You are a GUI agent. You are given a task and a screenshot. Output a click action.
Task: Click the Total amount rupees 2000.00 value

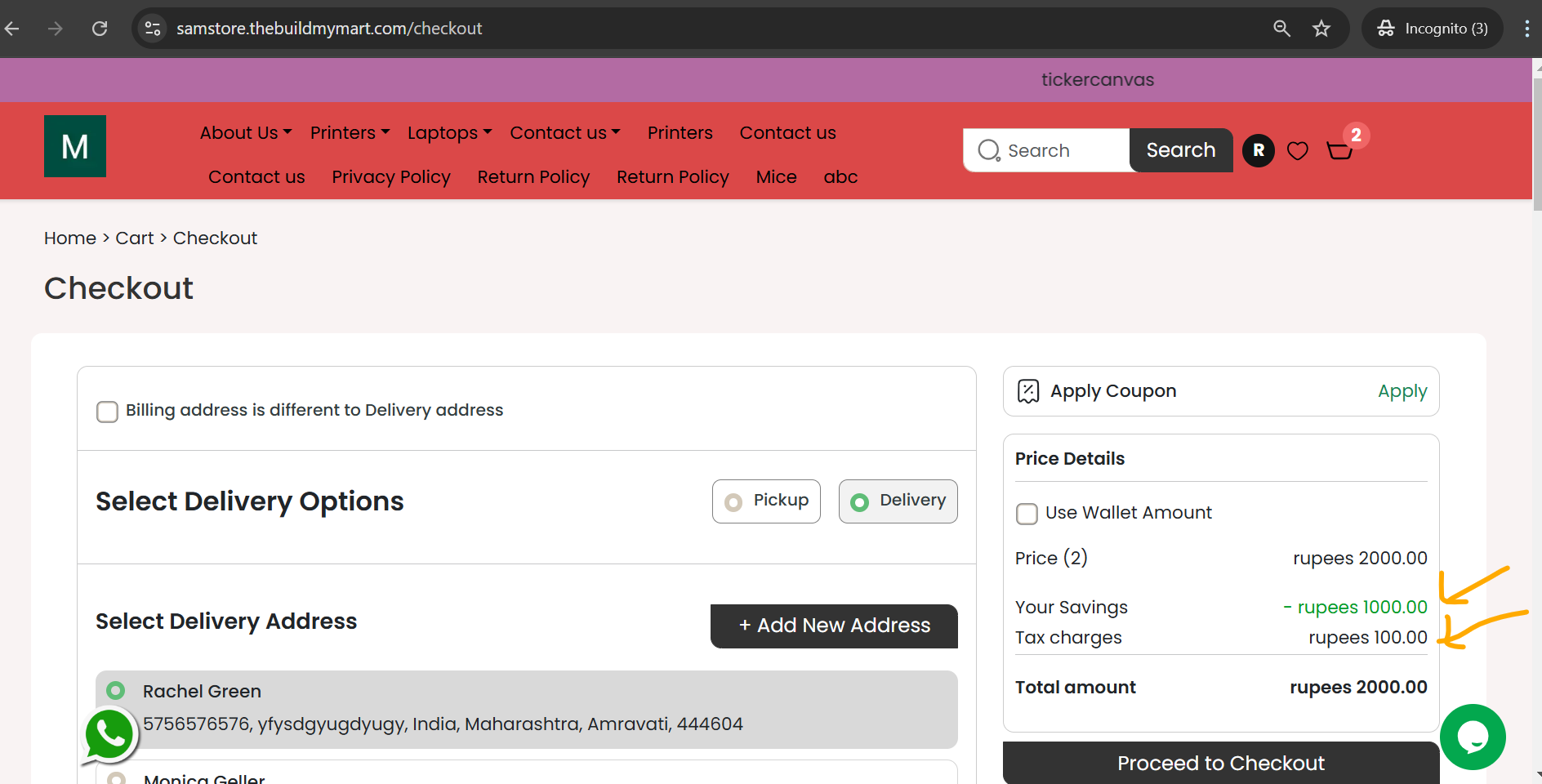pyautogui.click(x=1358, y=688)
